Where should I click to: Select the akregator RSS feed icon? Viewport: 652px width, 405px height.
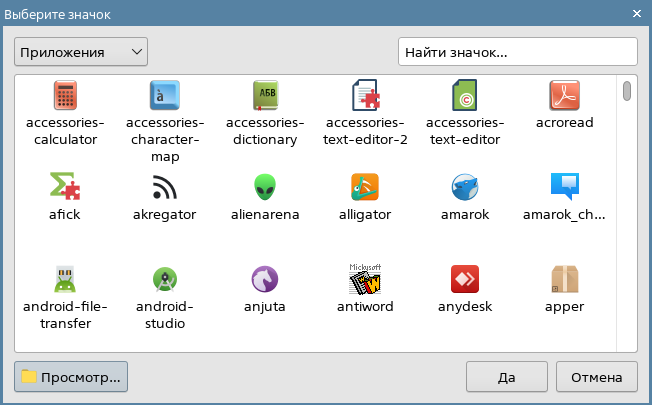165,187
